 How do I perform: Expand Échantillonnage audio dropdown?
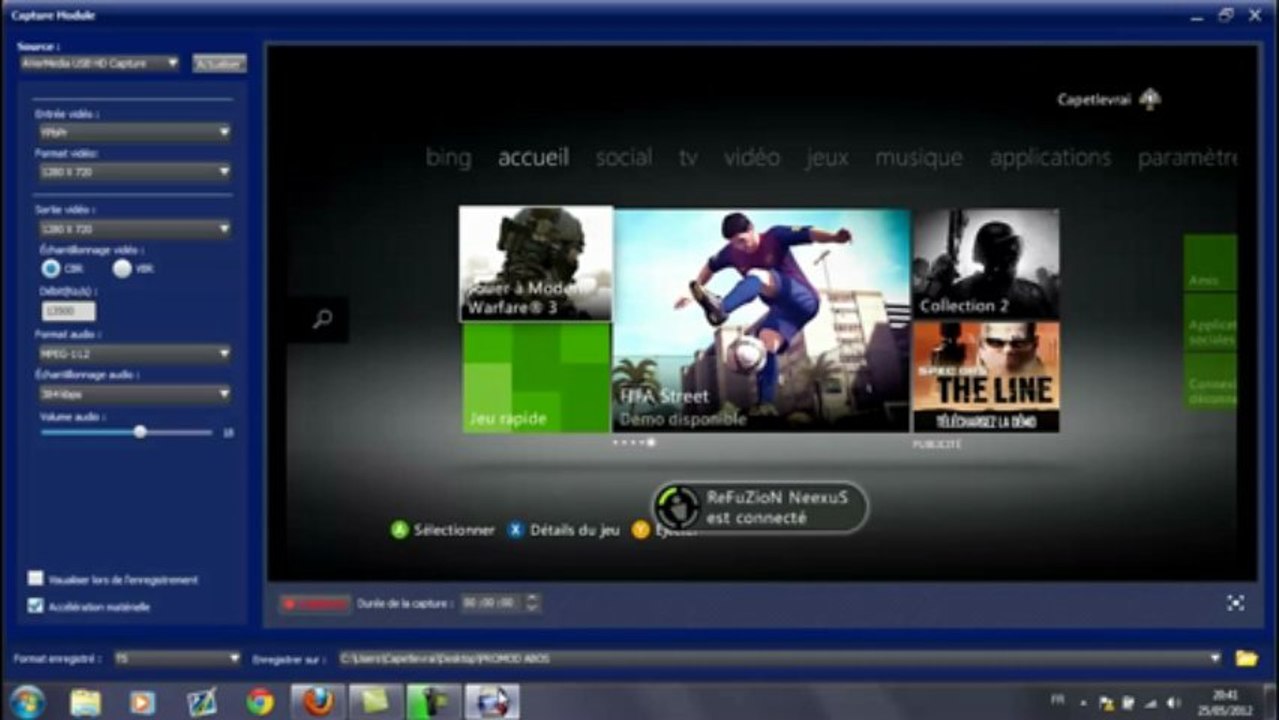pyautogui.click(x=133, y=394)
